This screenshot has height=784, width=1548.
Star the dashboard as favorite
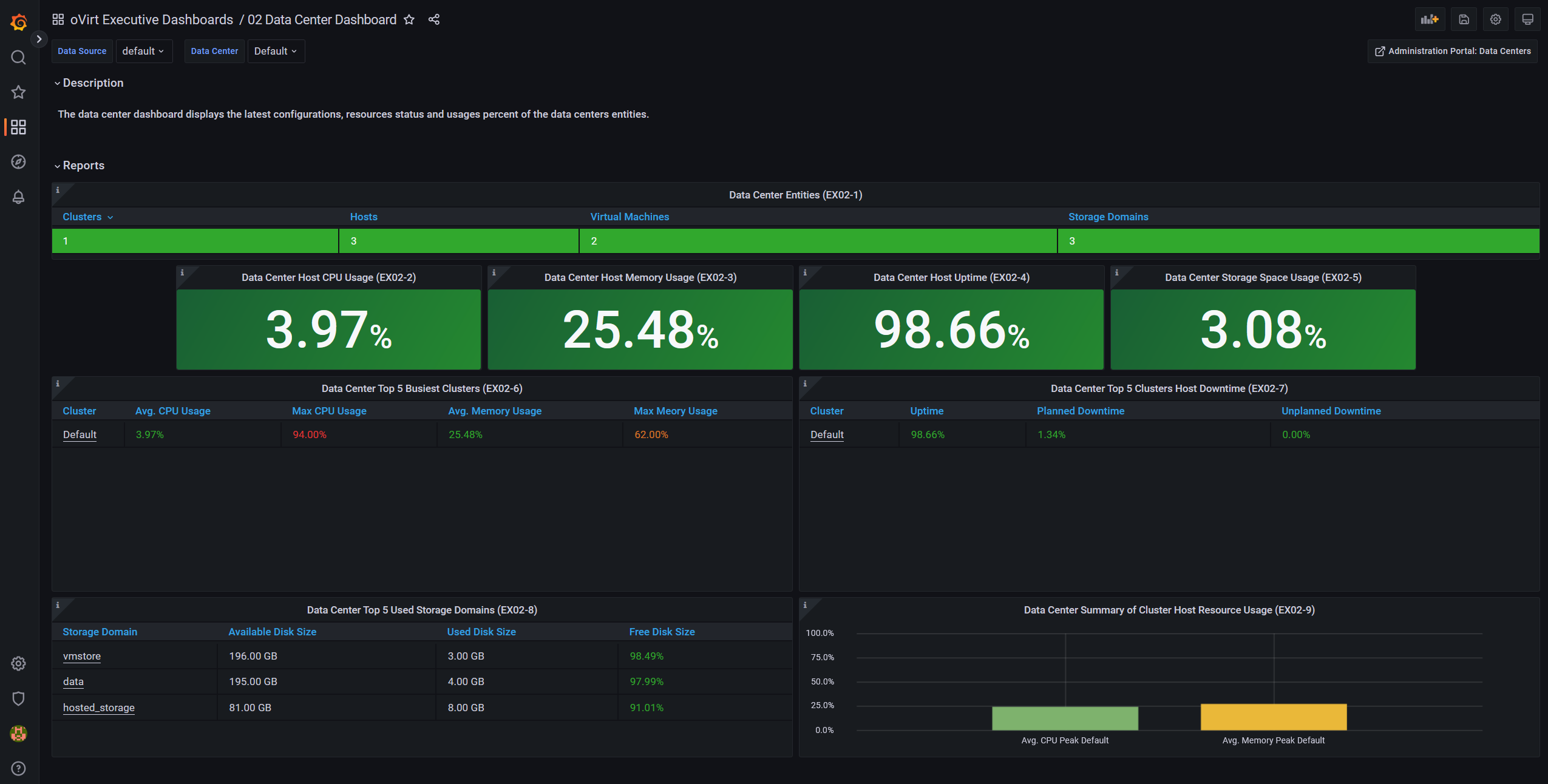coord(409,19)
